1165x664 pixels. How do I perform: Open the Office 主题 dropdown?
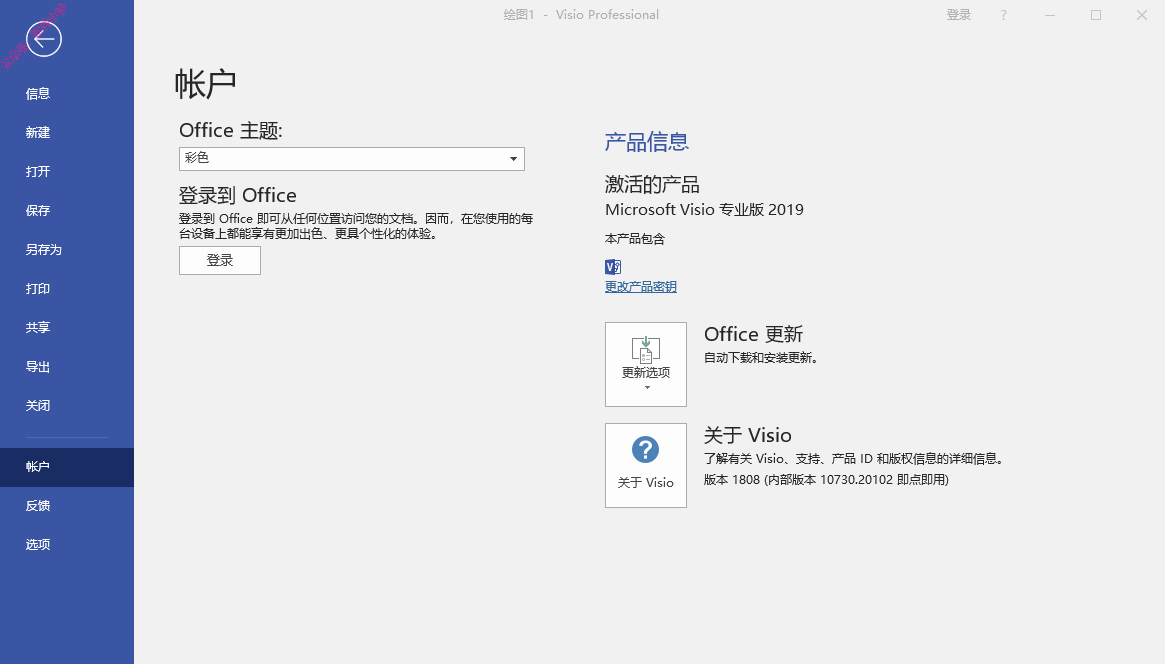pyautogui.click(x=351, y=158)
